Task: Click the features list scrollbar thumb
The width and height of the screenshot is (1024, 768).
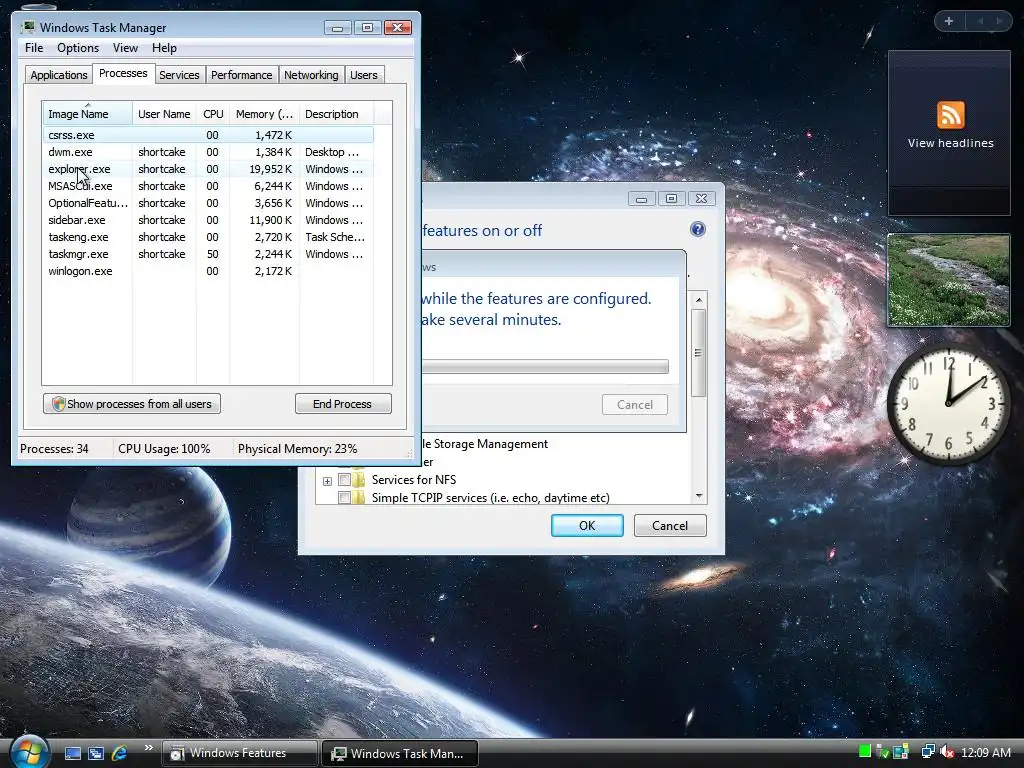Action: pyautogui.click(x=698, y=353)
